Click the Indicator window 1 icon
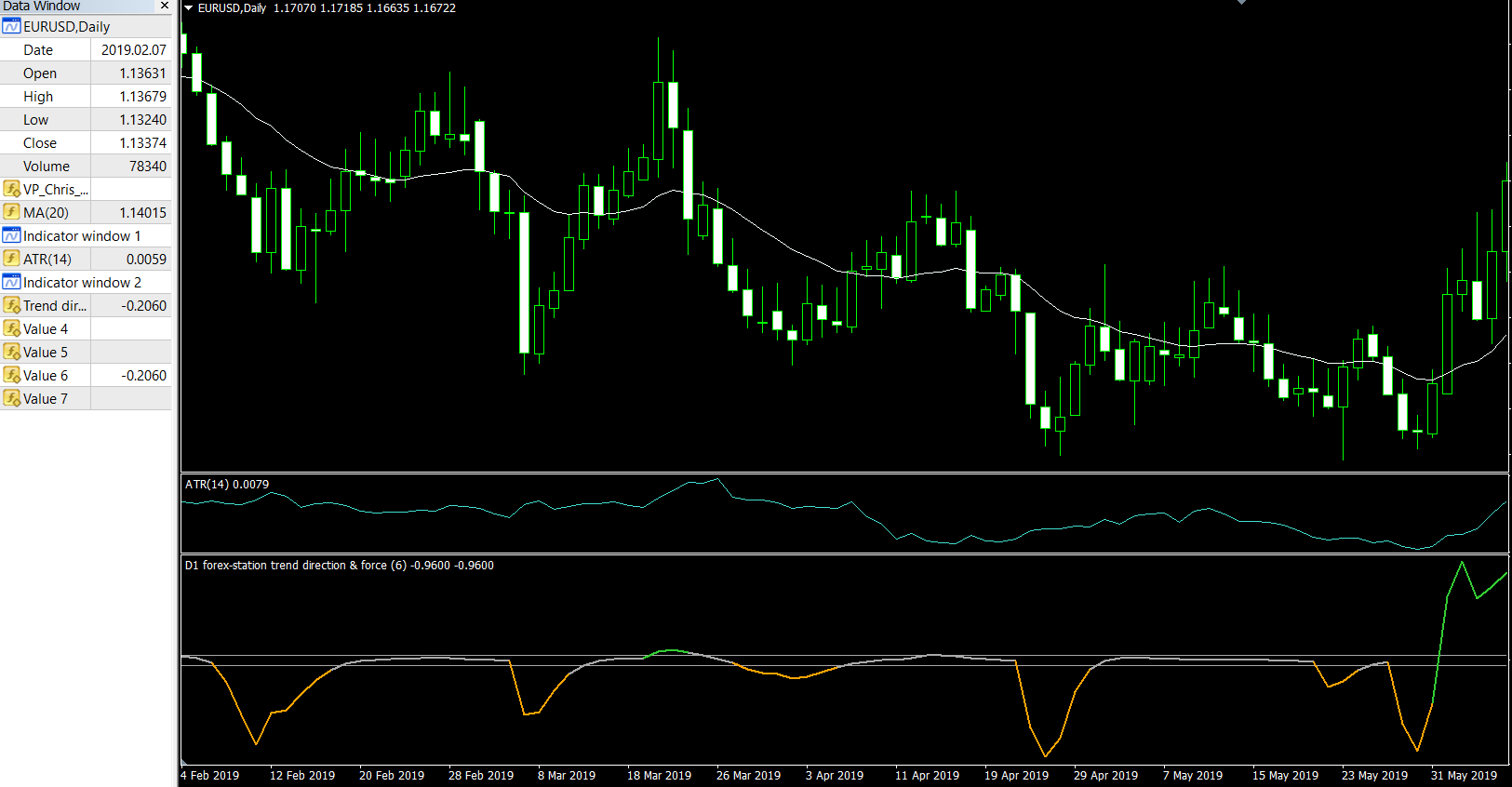 coord(11,235)
